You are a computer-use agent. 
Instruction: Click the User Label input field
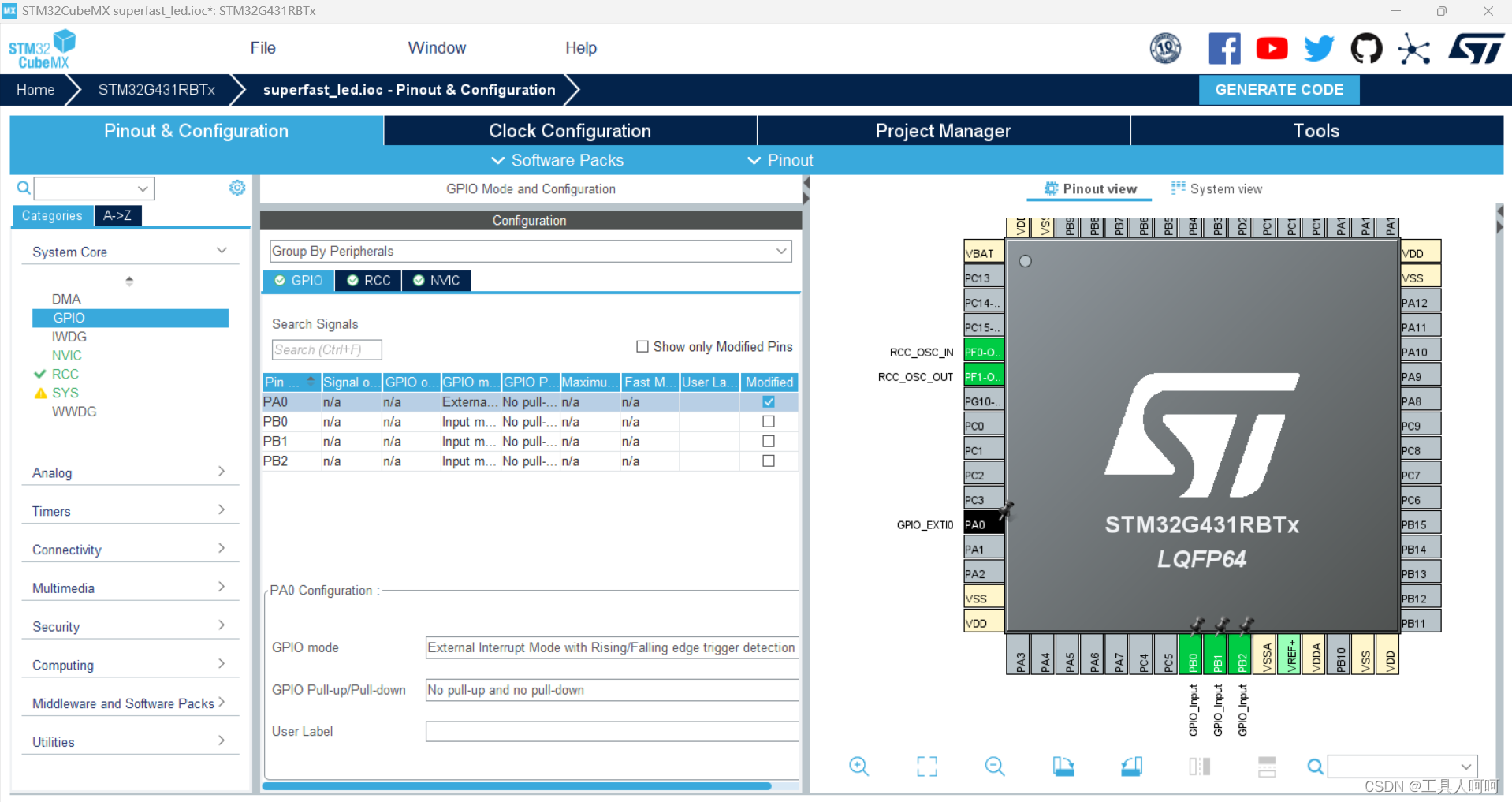612,731
